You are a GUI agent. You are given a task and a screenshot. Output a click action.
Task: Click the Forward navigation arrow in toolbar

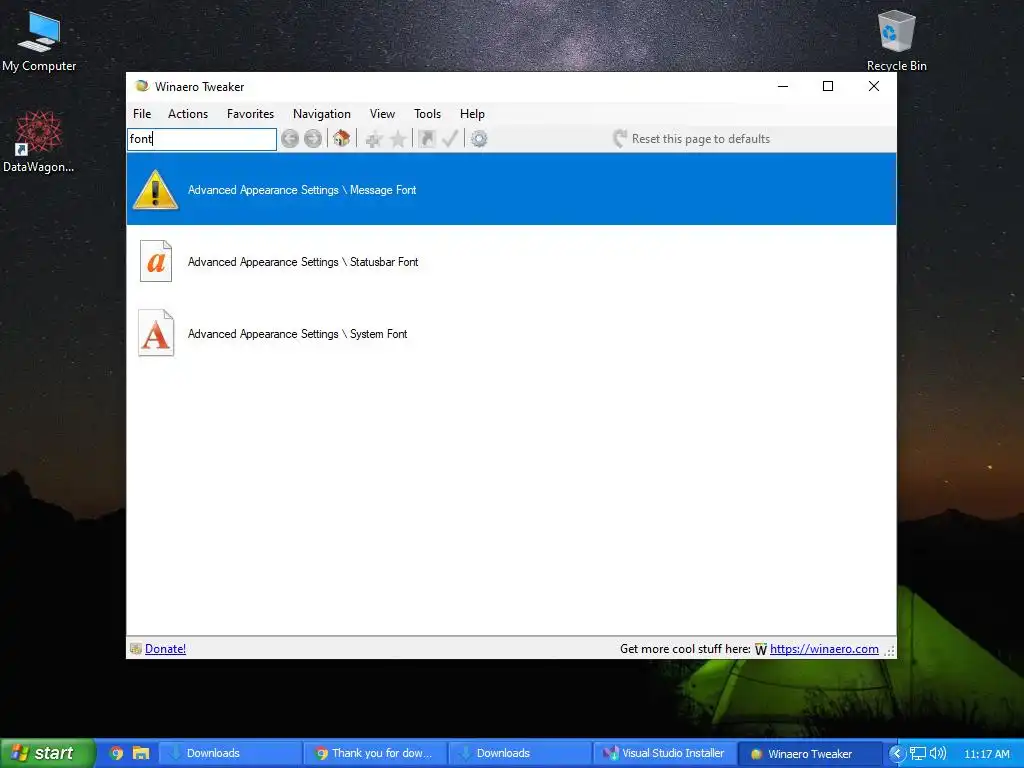click(x=313, y=138)
